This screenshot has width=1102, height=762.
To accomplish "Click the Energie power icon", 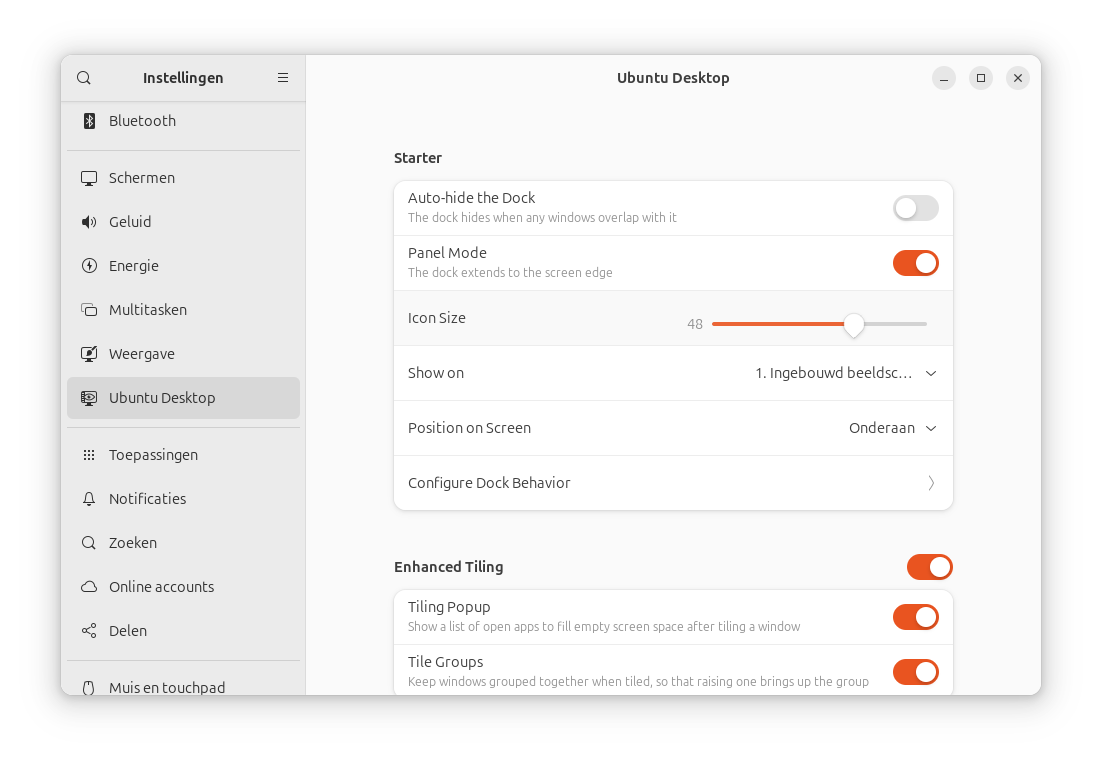I will pos(89,266).
